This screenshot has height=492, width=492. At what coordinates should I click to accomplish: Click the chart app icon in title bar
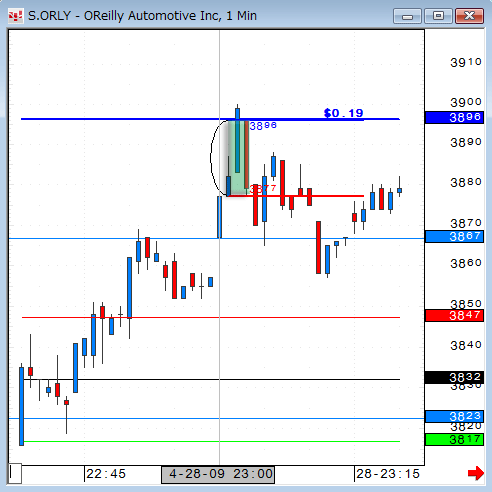15,16
